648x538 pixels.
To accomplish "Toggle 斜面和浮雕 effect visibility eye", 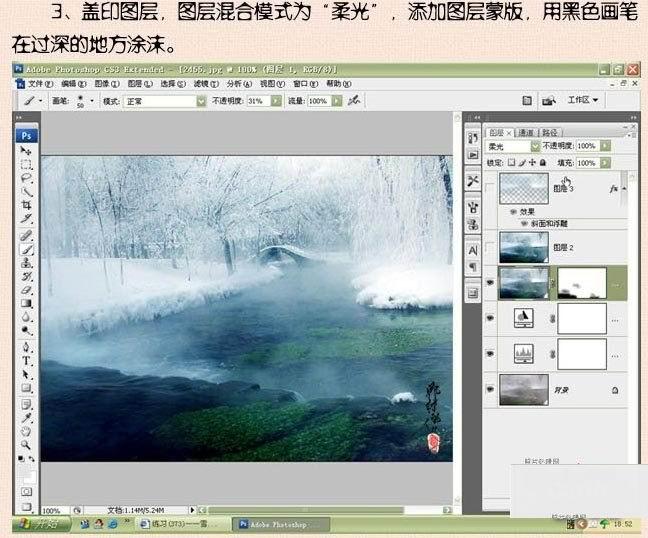I will [x=524, y=224].
